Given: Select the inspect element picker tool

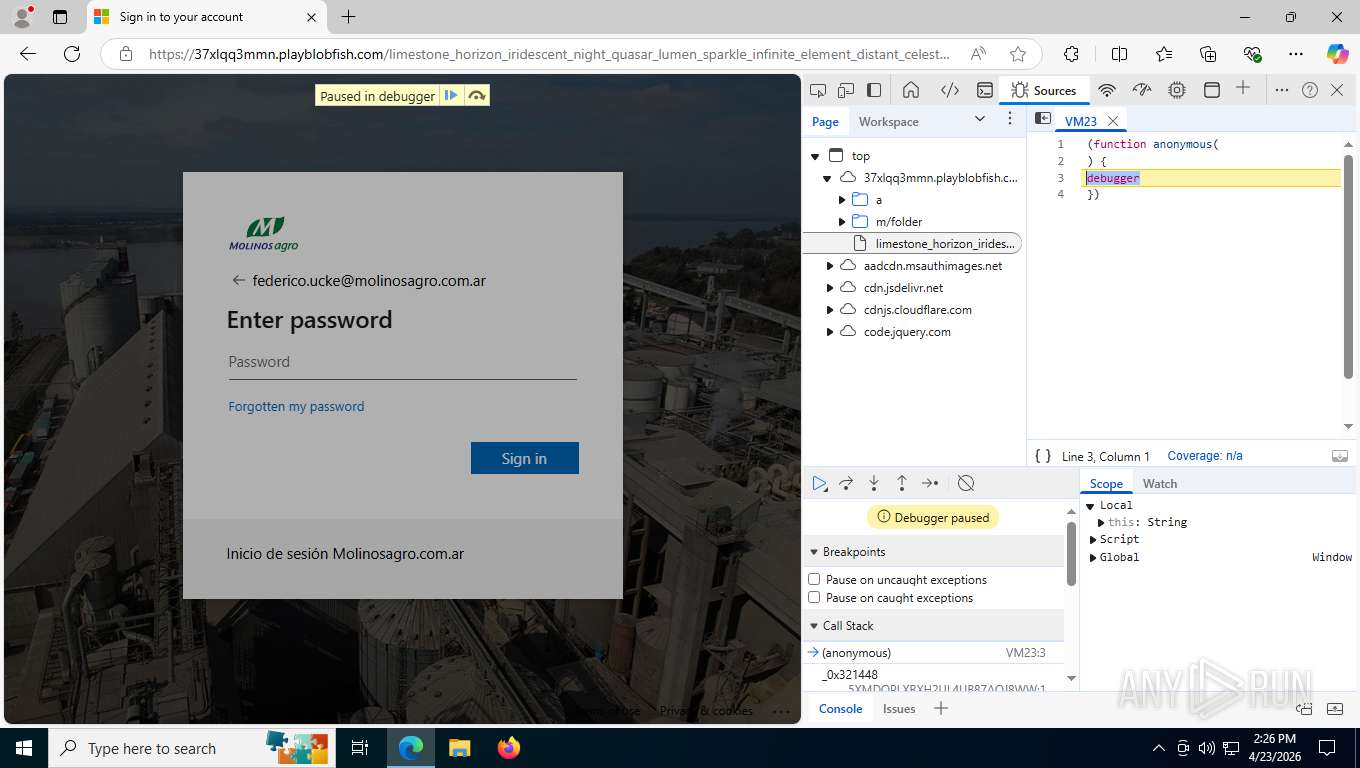Looking at the screenshot, I should pos(818,90).
